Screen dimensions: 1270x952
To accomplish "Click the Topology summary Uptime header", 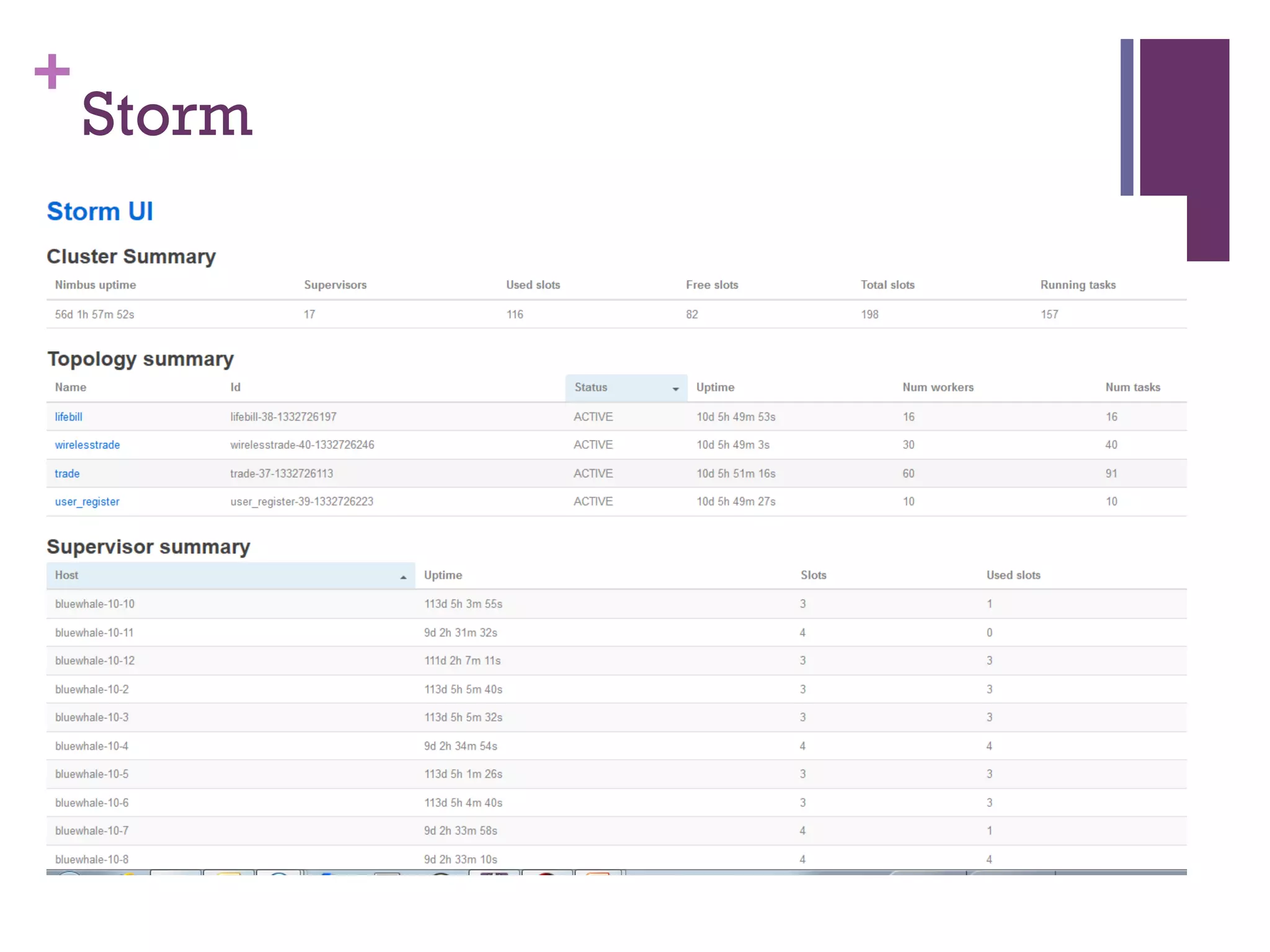I will click(x=715, y=387).
